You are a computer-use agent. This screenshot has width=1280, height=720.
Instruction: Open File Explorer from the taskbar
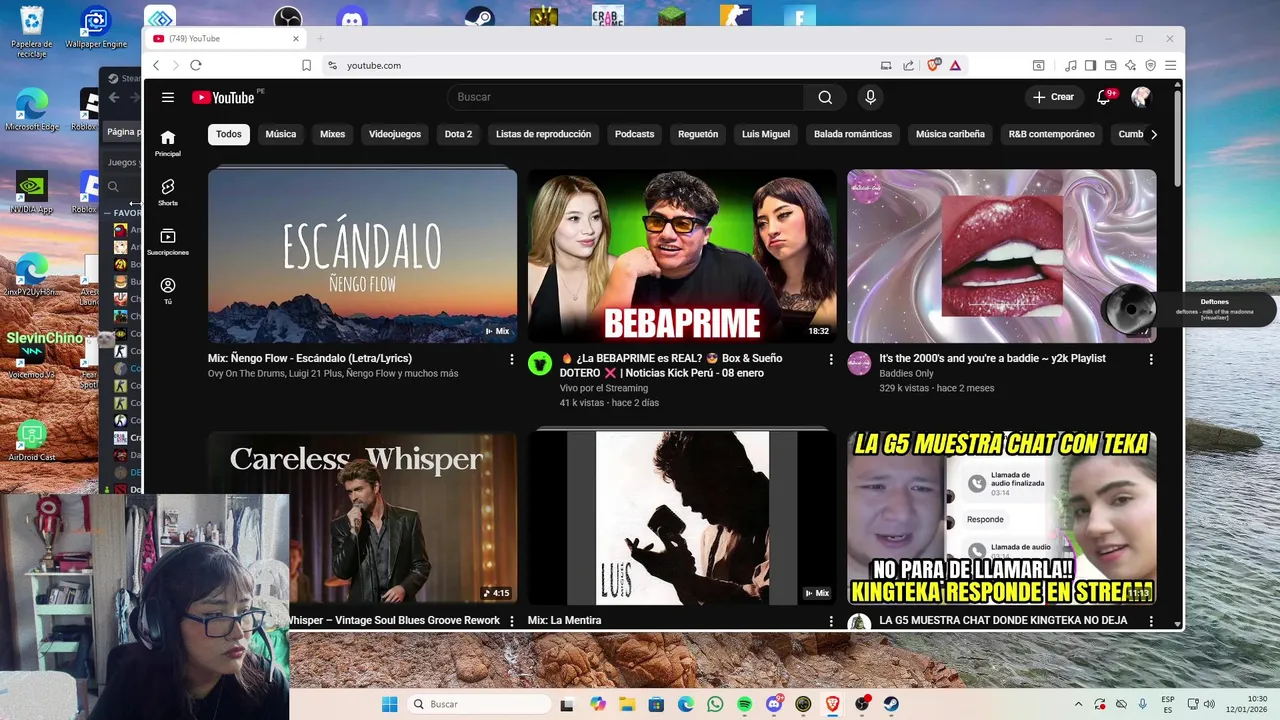point(627,704)
